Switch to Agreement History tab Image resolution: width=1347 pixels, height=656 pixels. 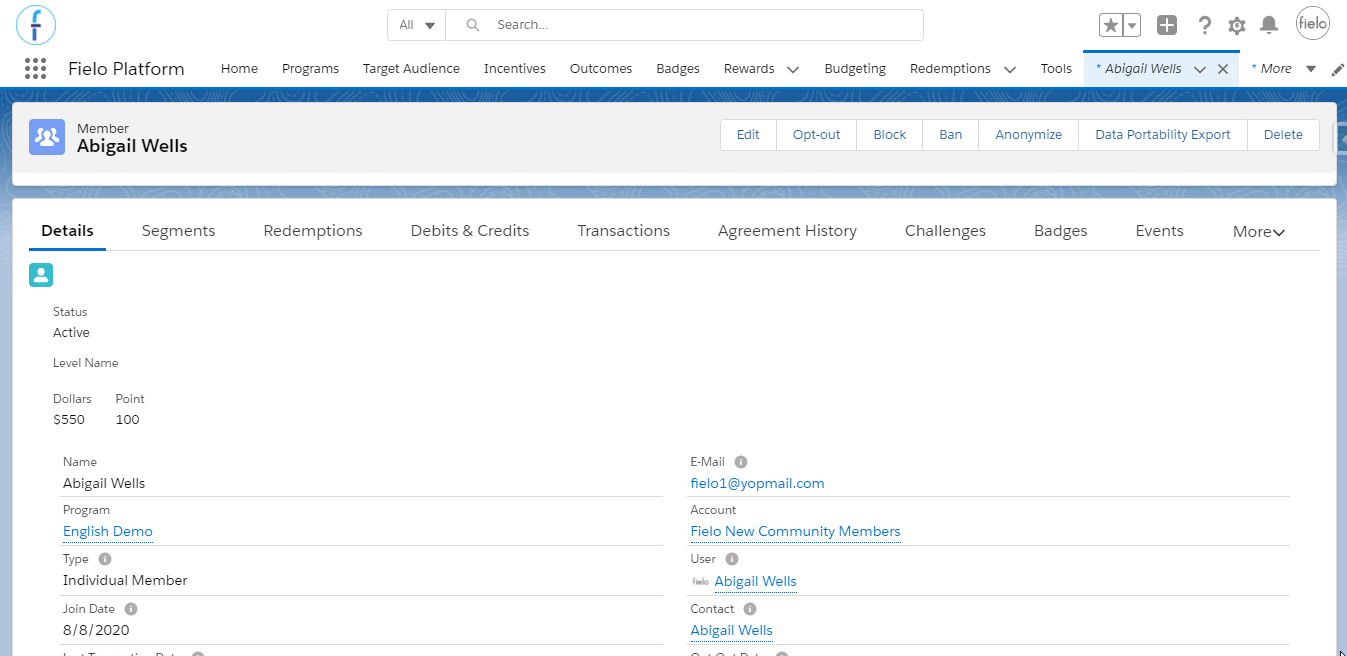pos(787,231)
